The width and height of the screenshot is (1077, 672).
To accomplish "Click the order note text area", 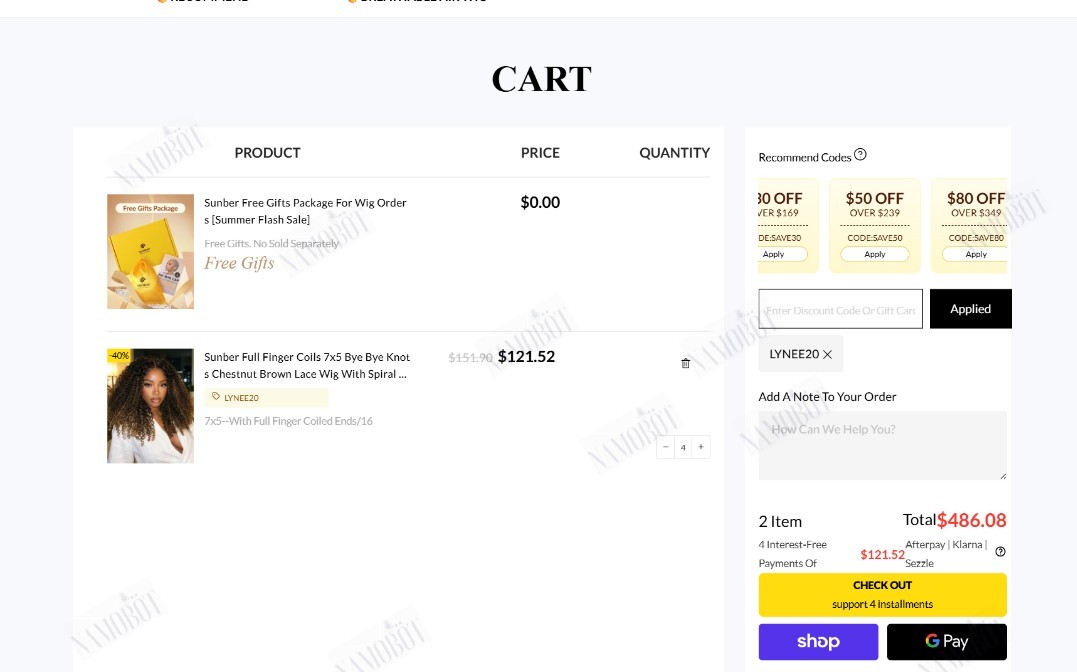I will (883, 445).
